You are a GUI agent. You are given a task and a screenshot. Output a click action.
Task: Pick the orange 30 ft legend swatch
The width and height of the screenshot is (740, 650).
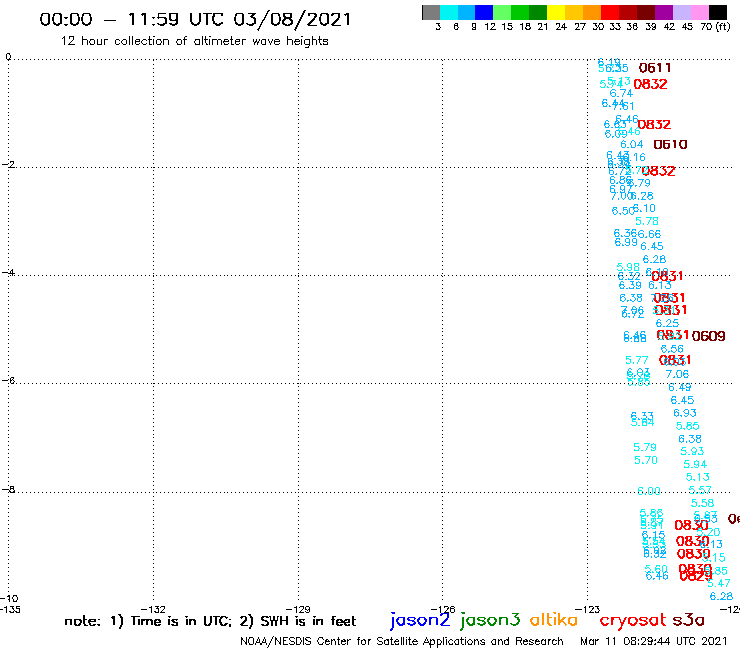[x=592, y=12]
